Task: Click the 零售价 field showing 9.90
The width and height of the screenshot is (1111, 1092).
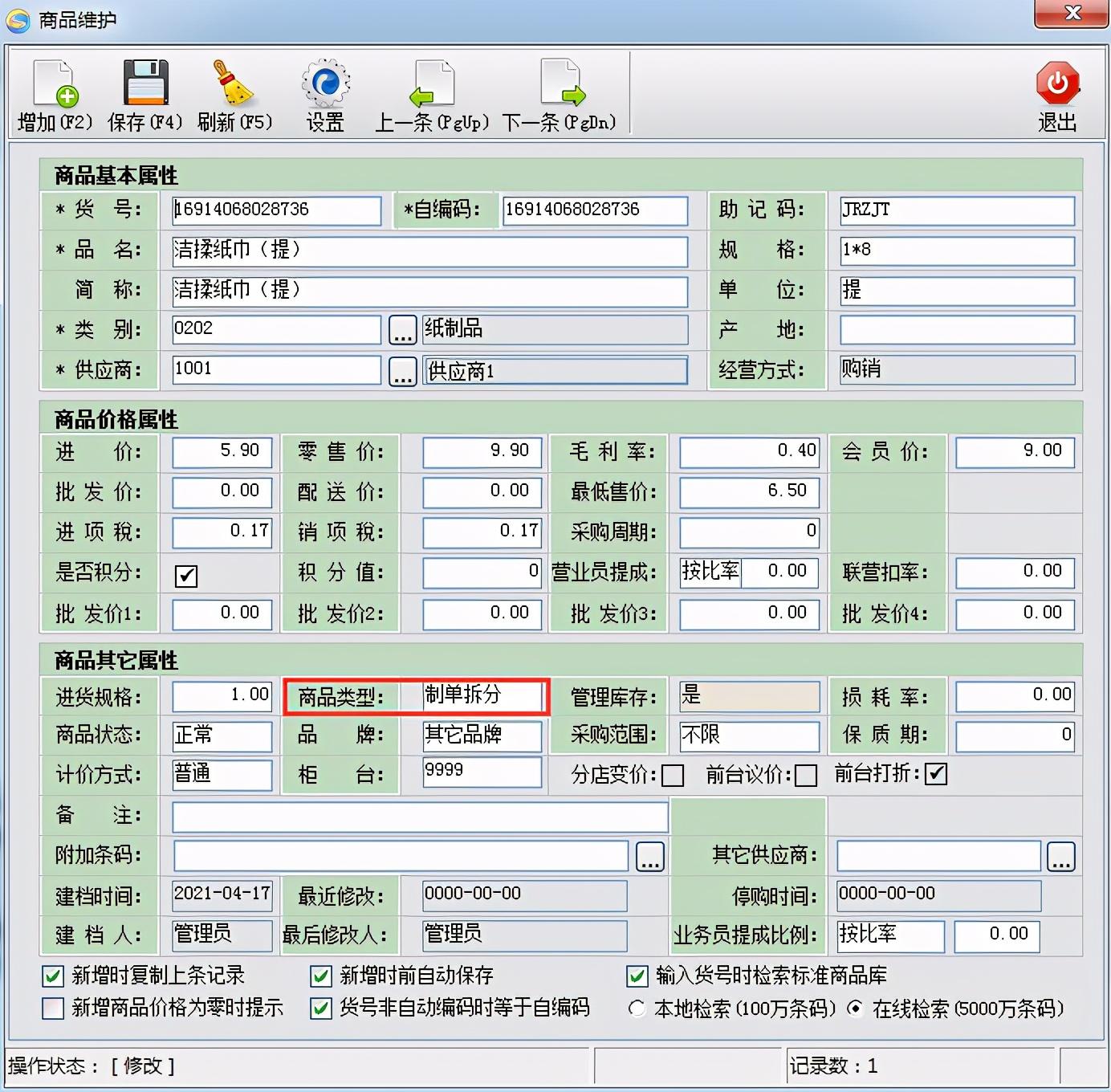Action: point(482,451)
